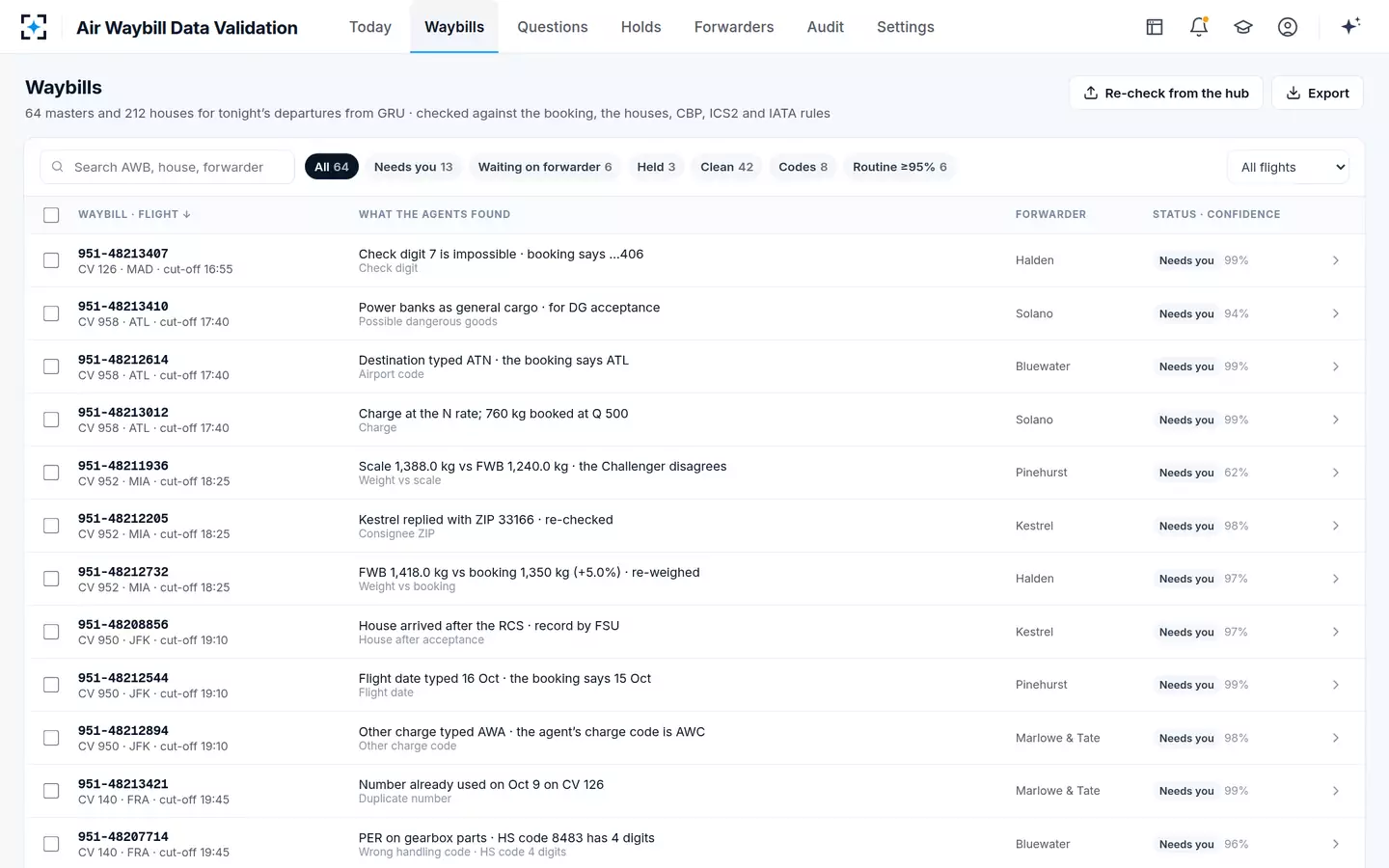The height and width of the screenshot is (868, 1389).
Task: Click the Air Waybill app logo icon
Action: (x=34, y=27)
